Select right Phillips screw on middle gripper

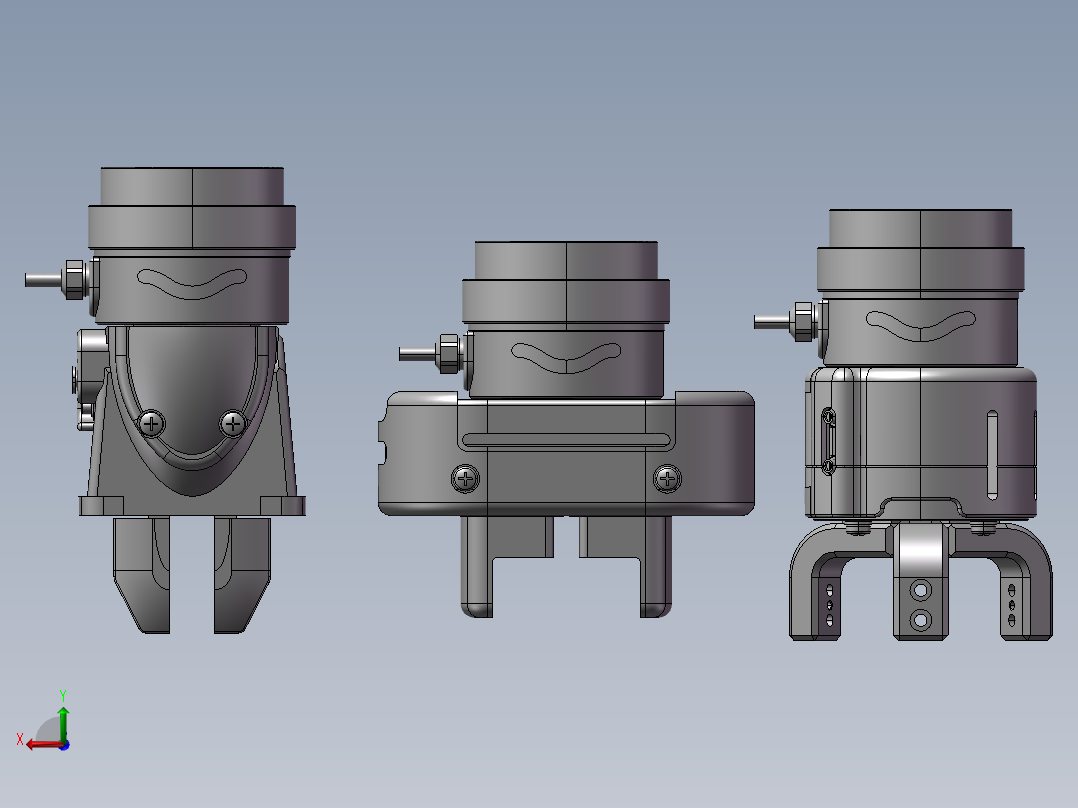(x=667, y=478)
